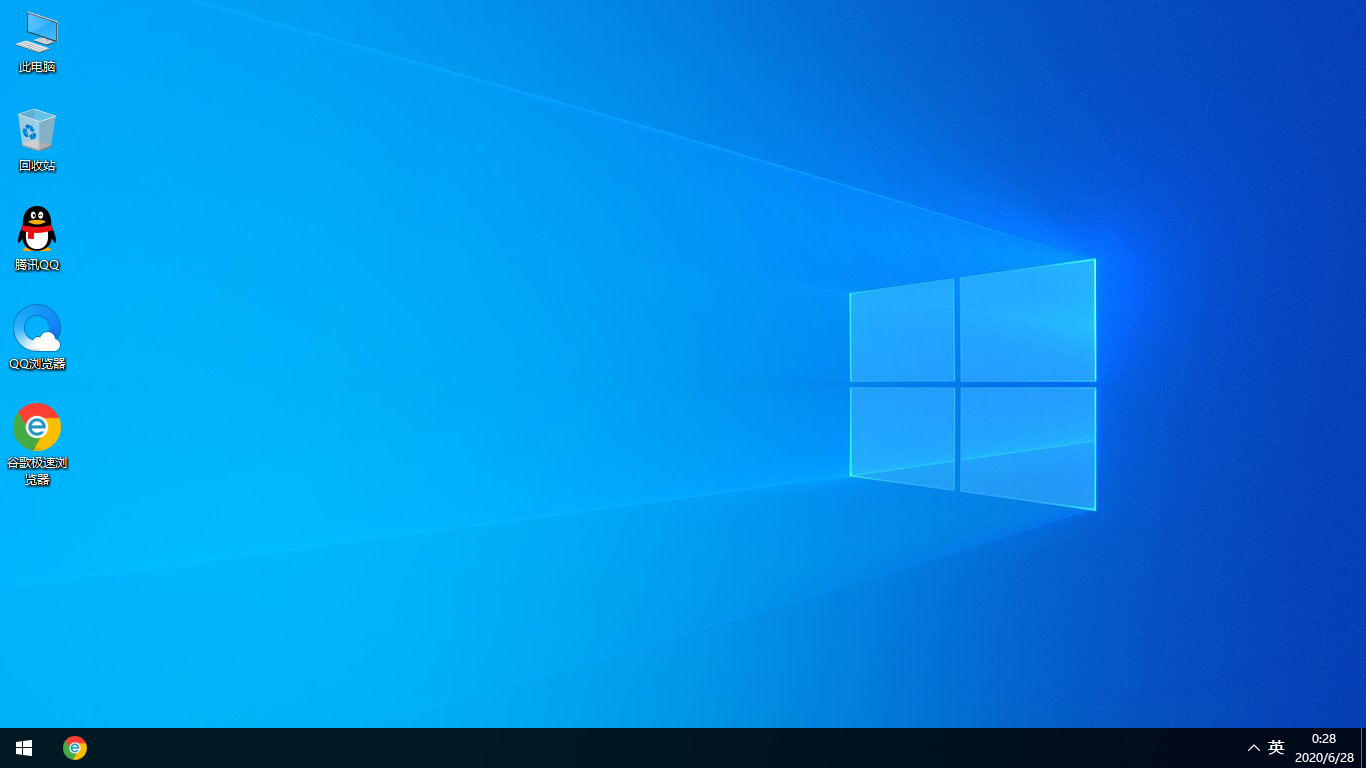Select the 此电脑 (This PC) desktop icon
The image size is (1366, 768).
point(37,32)
